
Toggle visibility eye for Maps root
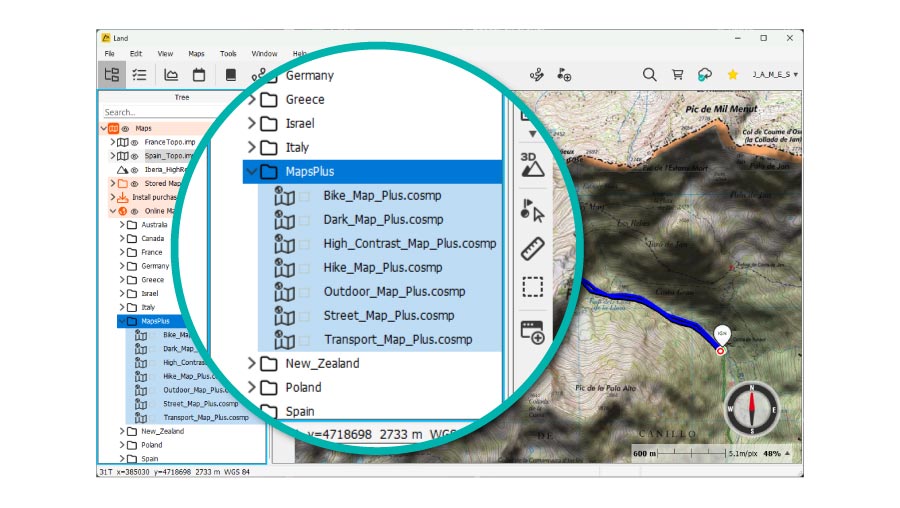(125, 129)
